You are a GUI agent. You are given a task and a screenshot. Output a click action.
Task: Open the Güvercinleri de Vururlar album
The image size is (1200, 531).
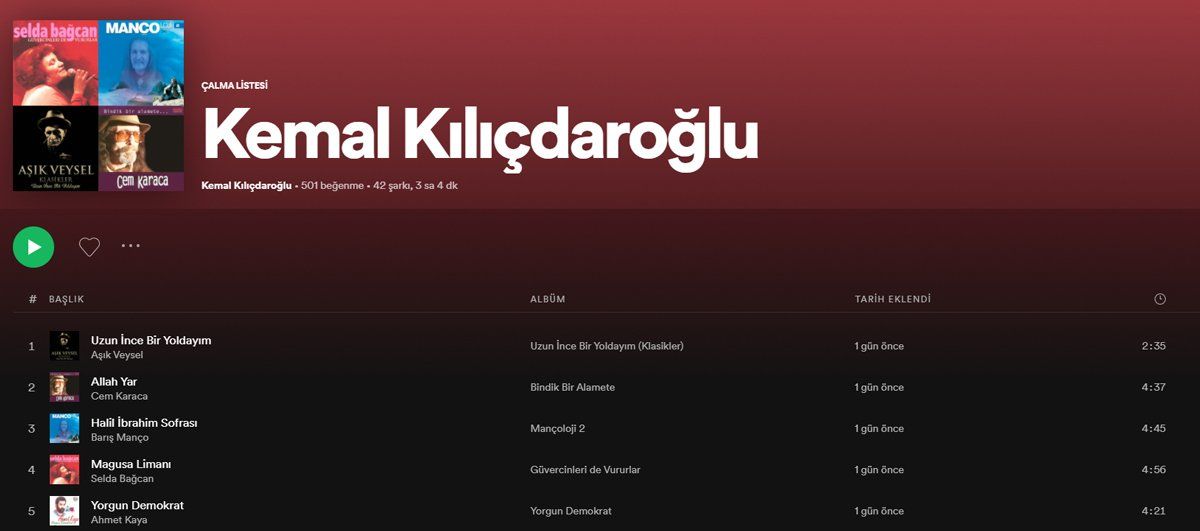pos(585,470)
